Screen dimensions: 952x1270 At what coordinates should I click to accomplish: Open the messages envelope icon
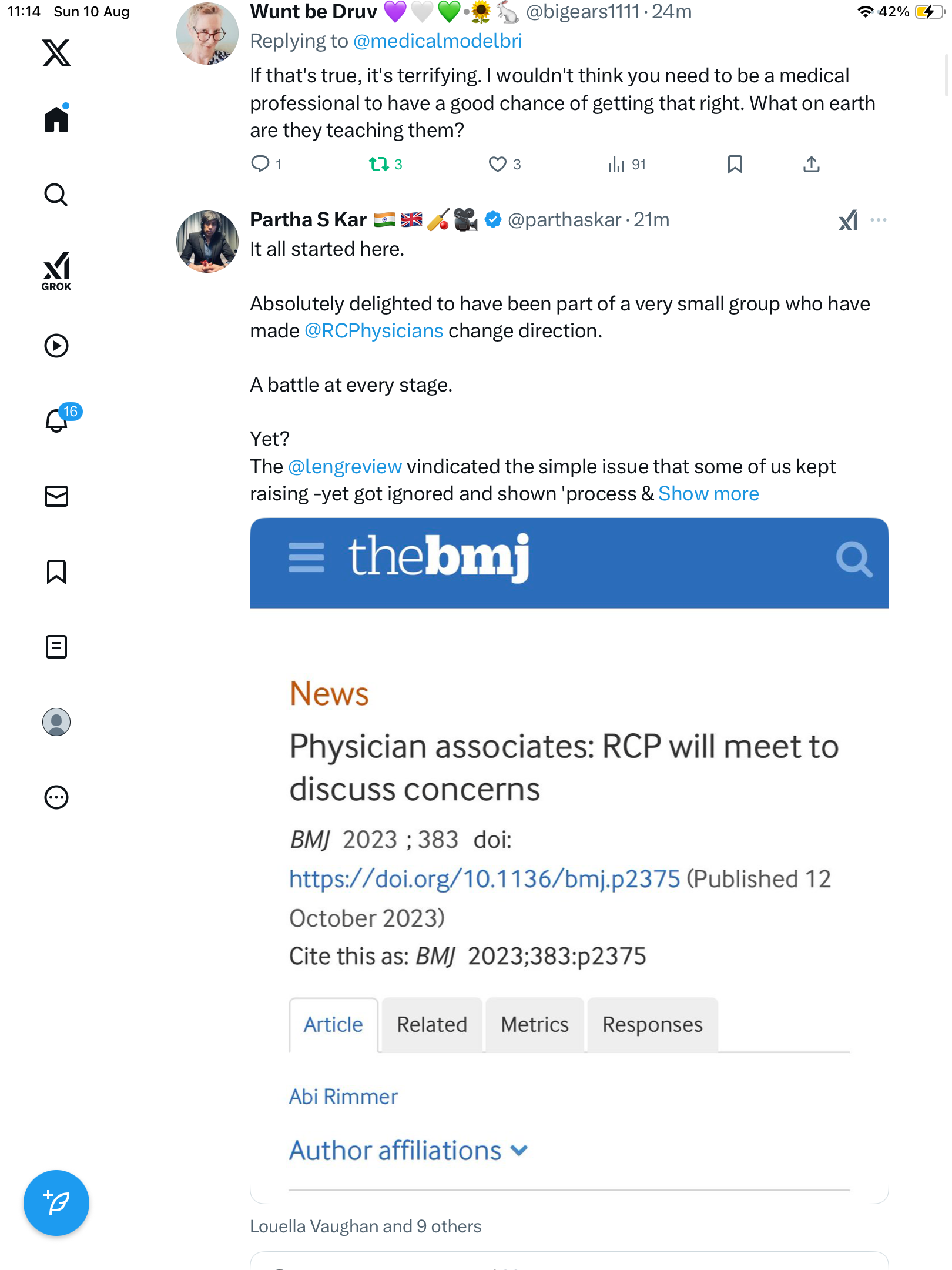coord(56,496)
